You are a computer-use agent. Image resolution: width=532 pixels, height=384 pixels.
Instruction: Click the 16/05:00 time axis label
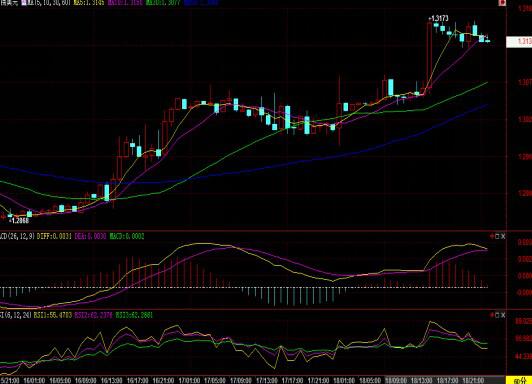coord(60,381)
